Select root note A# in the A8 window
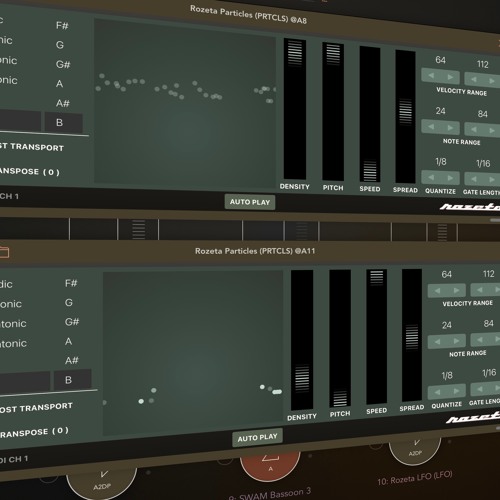The height and width of the screenshot is (500, 500). (63, 103)
